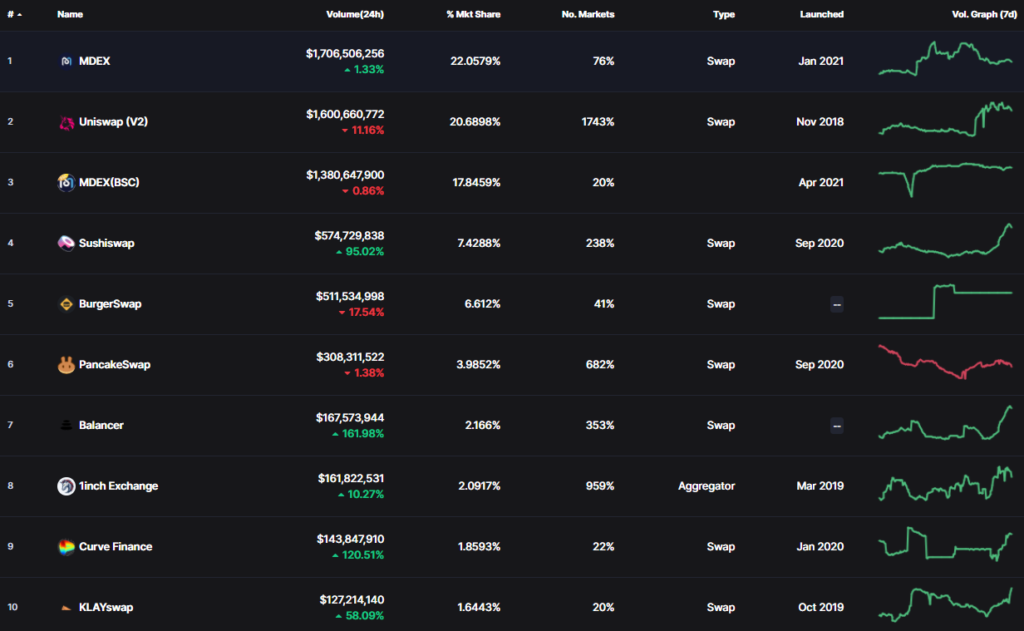Click Balancer 7-day volume graph

[946, 423]
